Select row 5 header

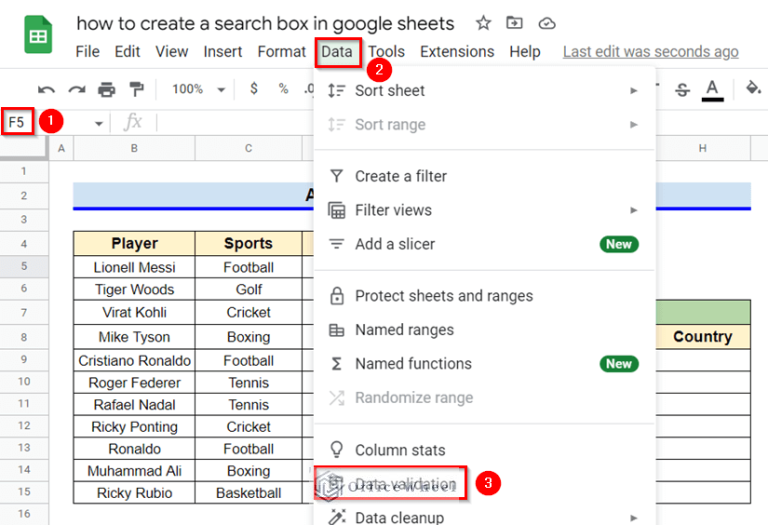[x=24, y=266]
